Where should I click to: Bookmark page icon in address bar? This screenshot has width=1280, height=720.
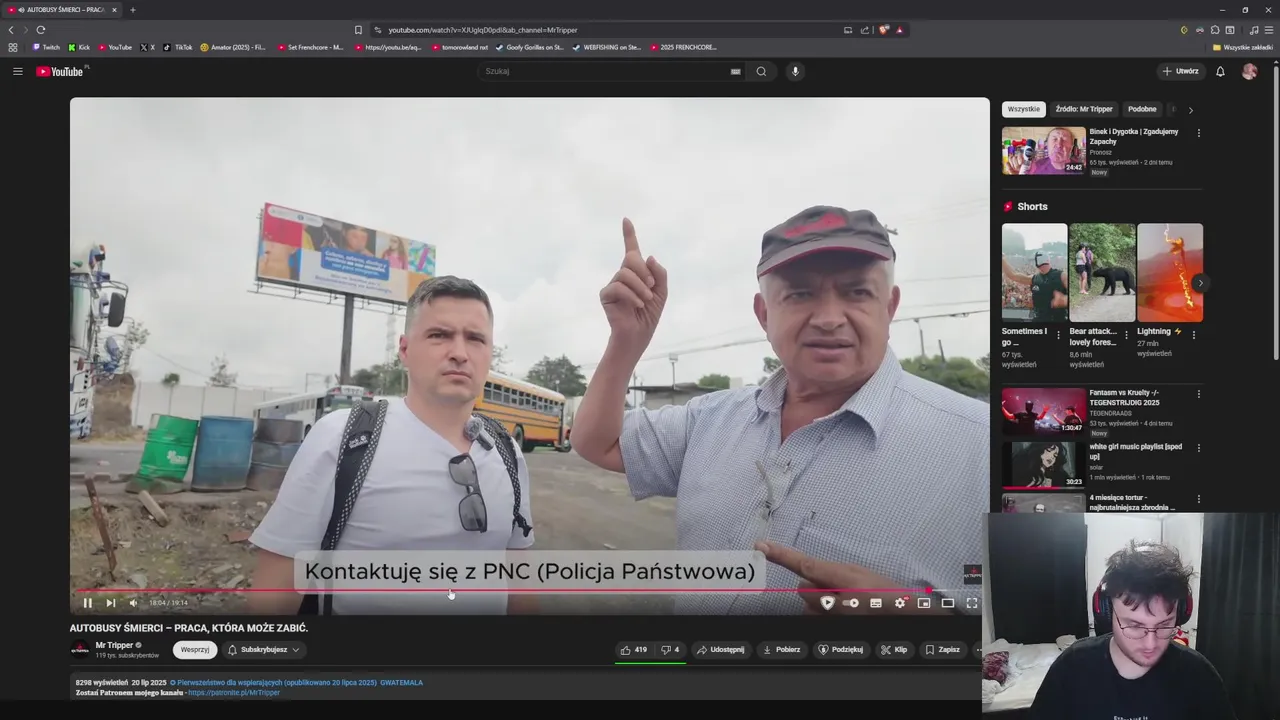click(x=358, y=30)
